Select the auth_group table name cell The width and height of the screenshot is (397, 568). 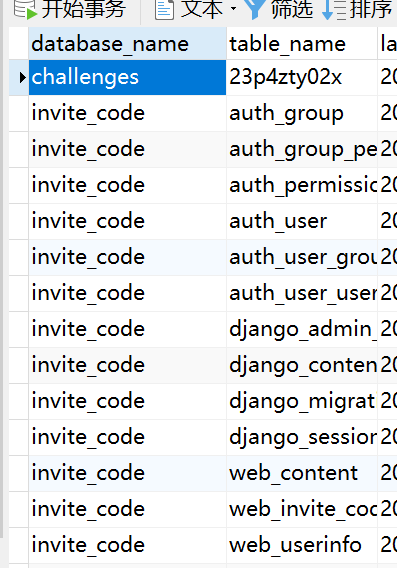(x=302, y=113)
